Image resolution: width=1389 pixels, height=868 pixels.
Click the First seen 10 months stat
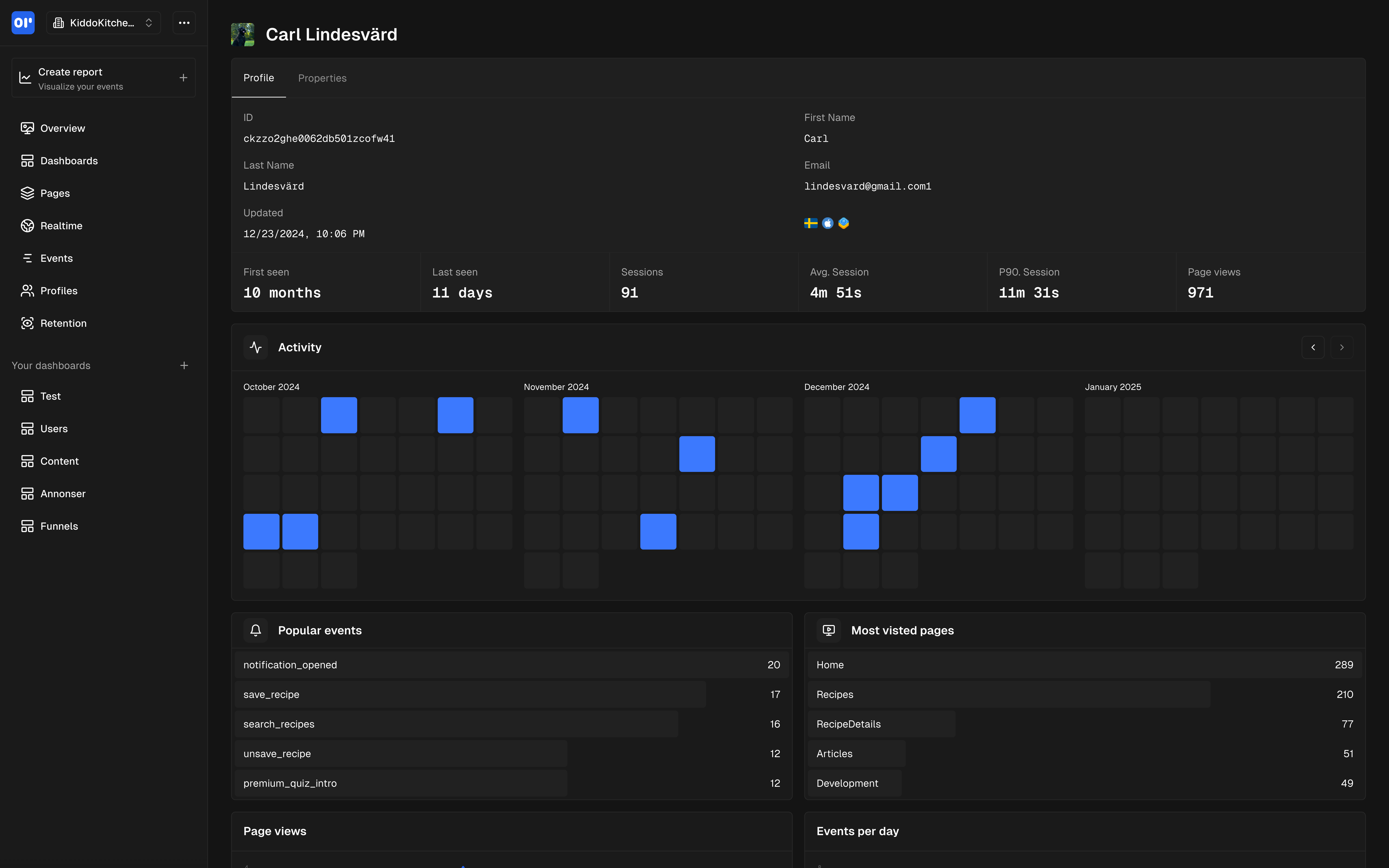coord(326,283)
